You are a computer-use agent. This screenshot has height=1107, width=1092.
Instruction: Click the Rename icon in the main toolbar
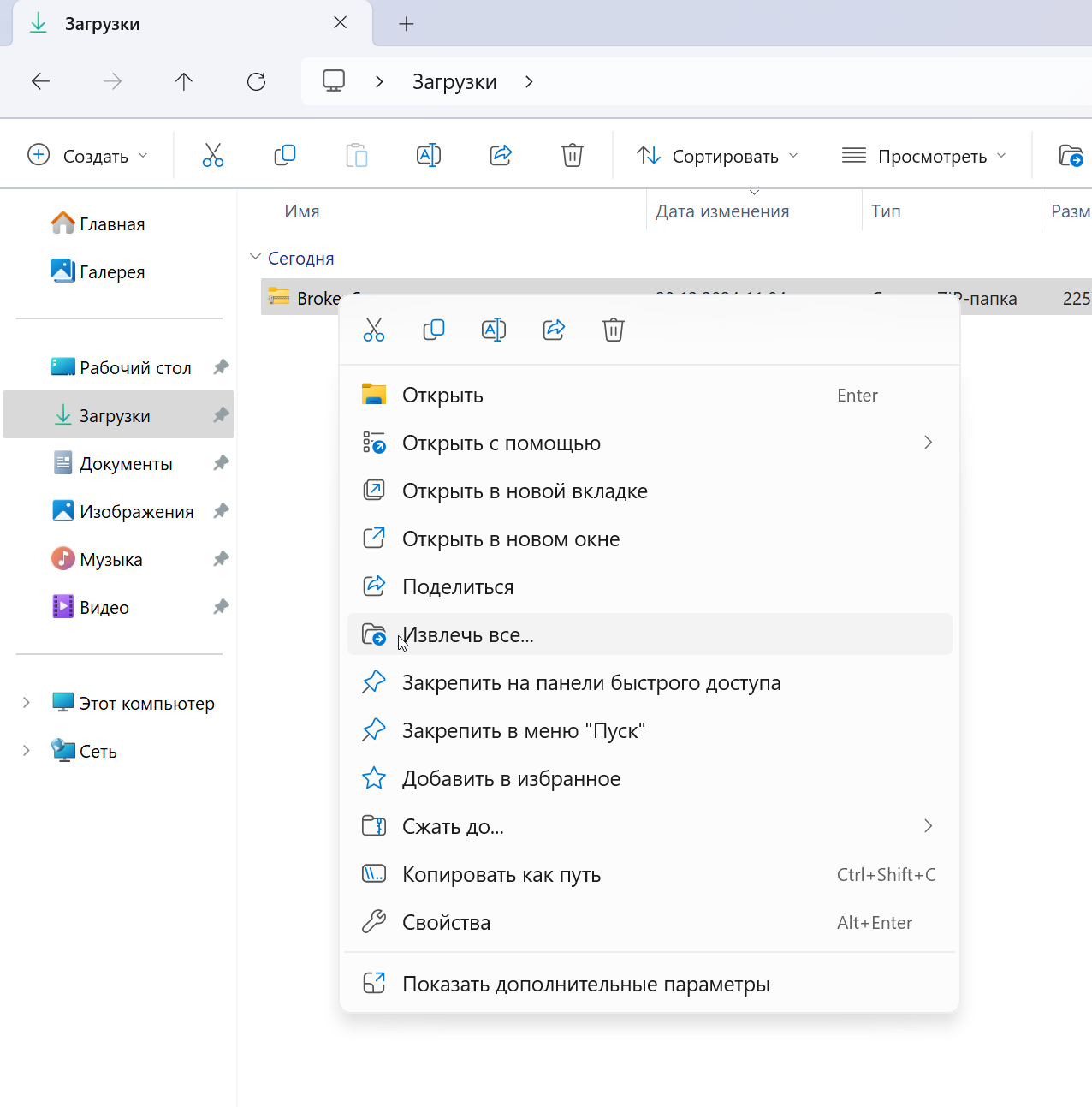(429, 155)
